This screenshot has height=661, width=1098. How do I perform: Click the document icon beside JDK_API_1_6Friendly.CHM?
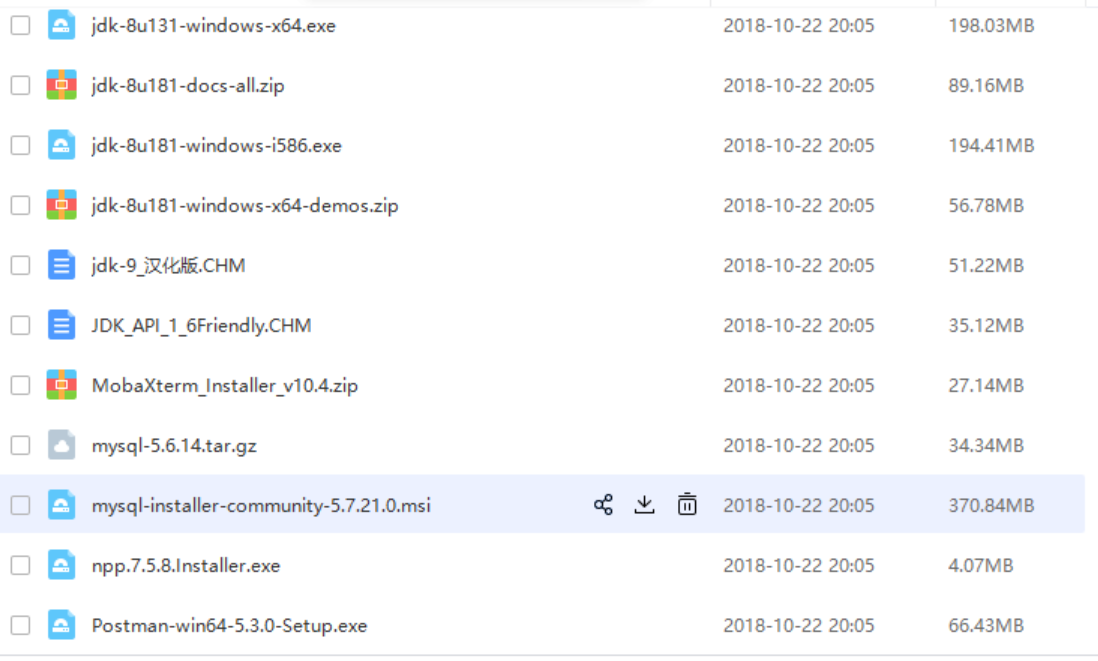[62, 326]
